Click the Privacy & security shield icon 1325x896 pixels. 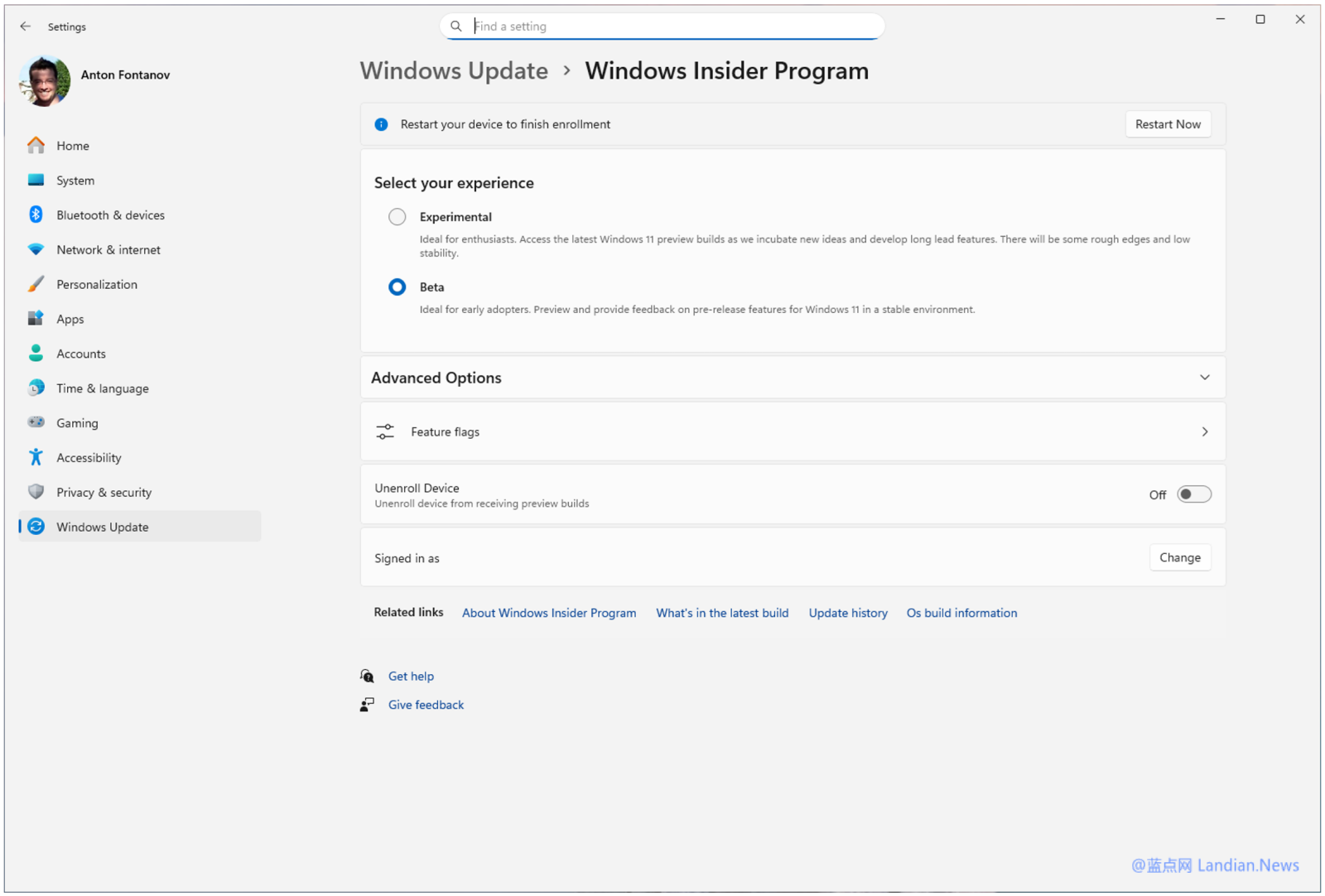click(36, 492)
